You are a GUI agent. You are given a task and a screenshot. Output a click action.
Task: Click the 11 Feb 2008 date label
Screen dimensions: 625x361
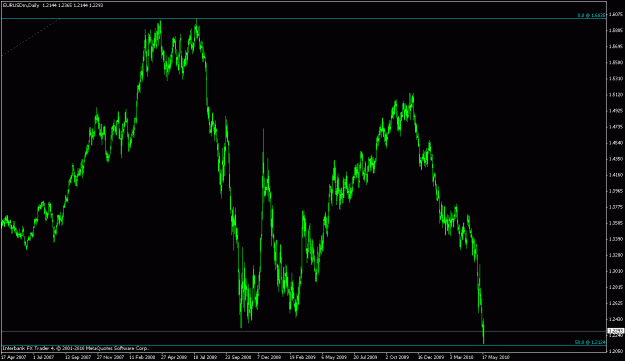click(142, 357)
